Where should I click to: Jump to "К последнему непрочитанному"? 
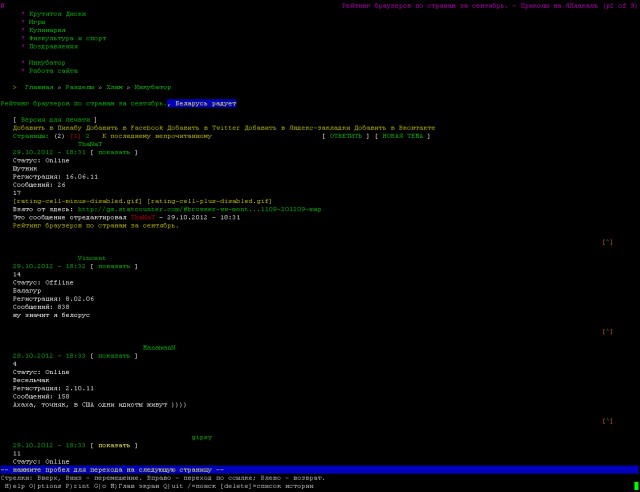coord(164,136)
